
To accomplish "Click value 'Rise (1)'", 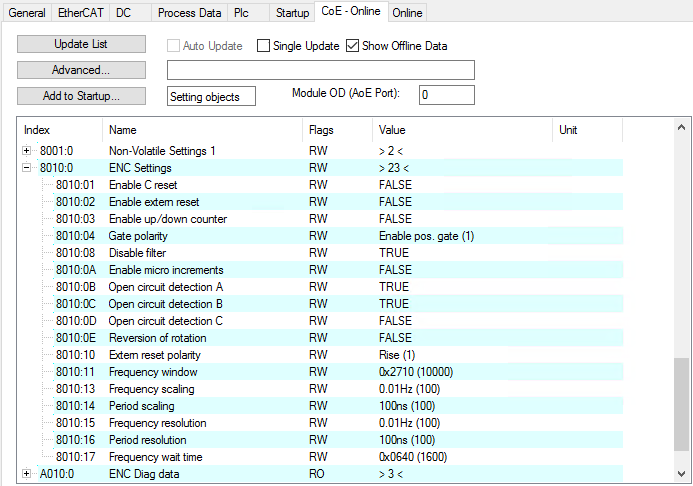I will tap(397, 355).
